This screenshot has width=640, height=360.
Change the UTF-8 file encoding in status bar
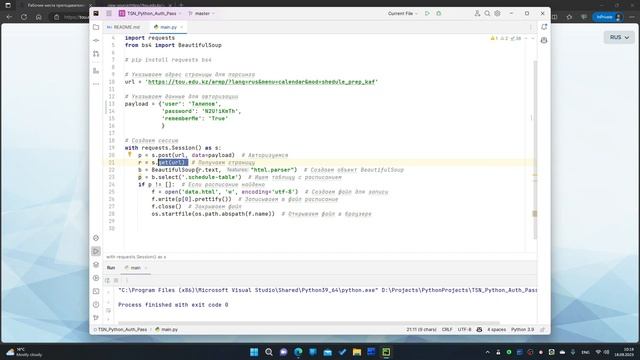[464, 329]
